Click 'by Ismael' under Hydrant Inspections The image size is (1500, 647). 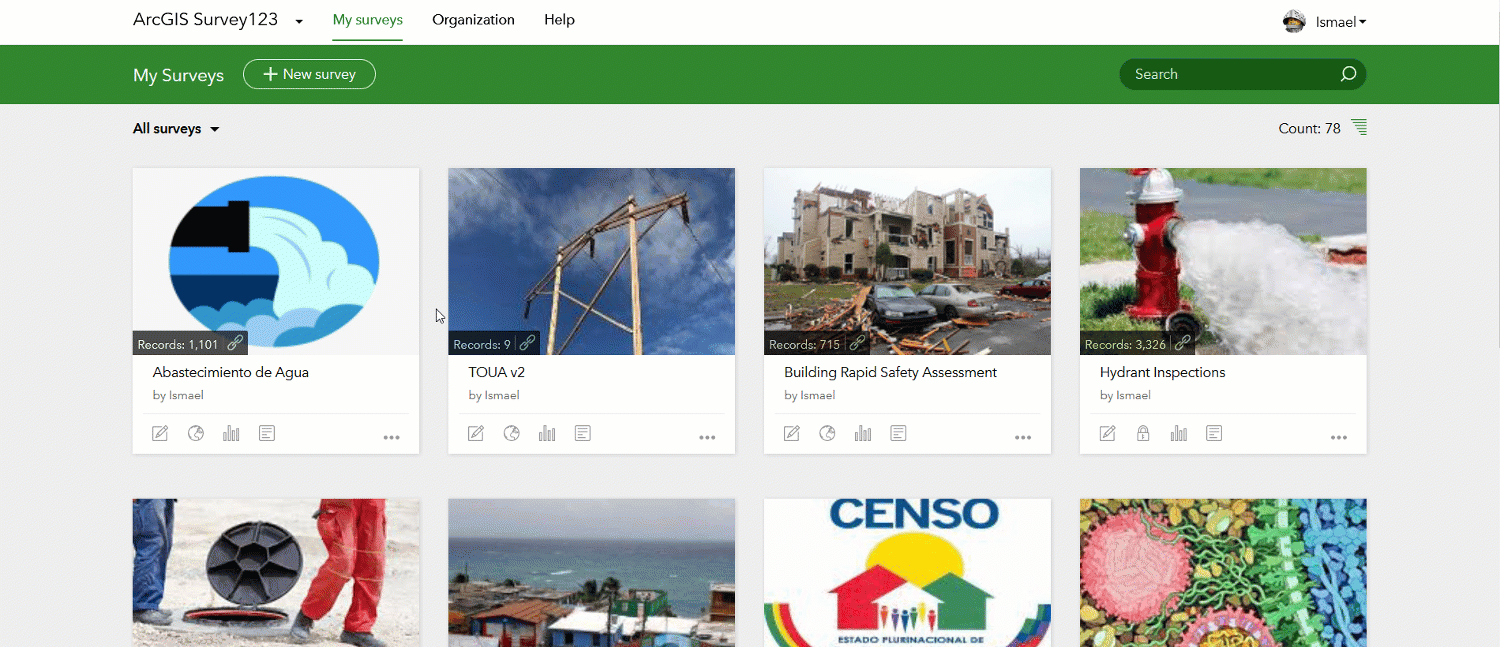tap(1125, 395)
